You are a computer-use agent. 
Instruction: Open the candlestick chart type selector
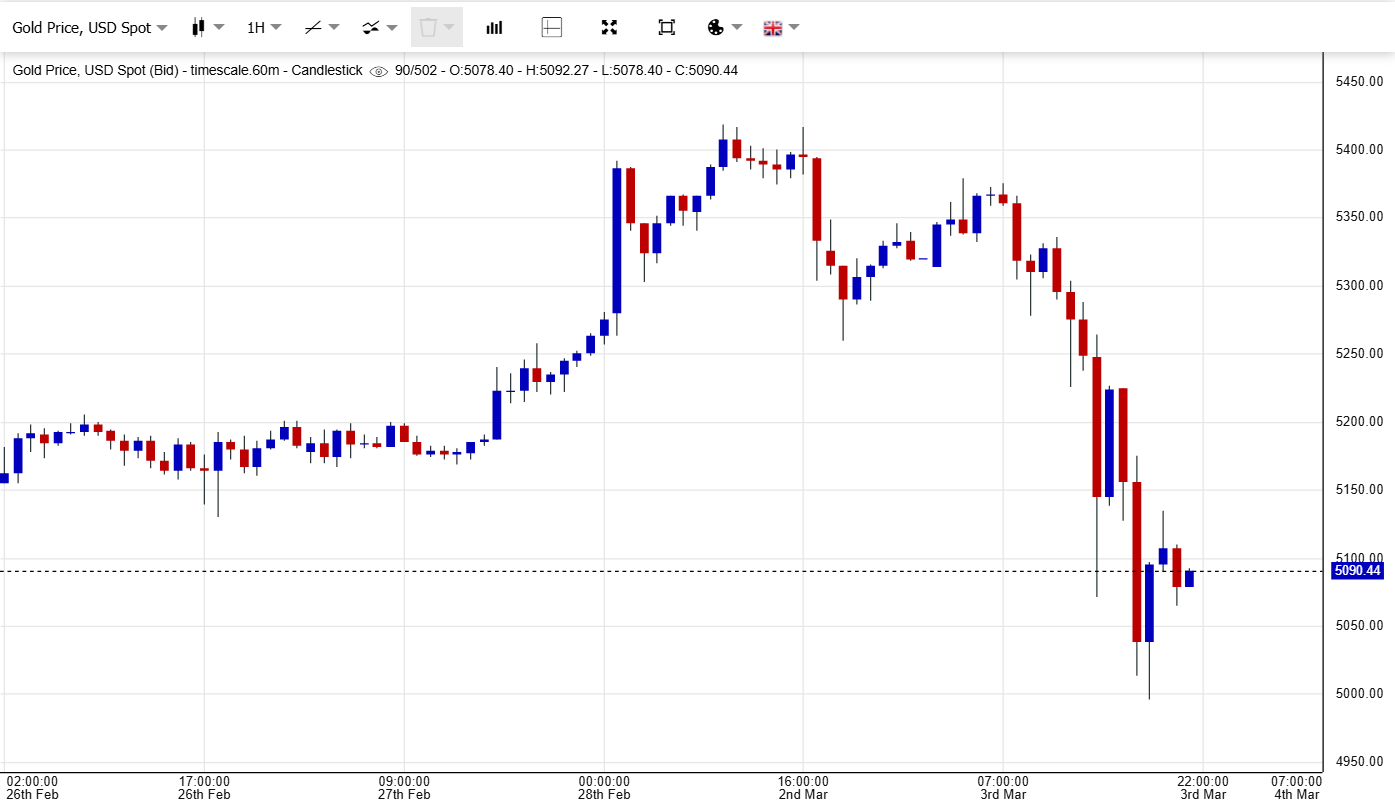point(207,28)
